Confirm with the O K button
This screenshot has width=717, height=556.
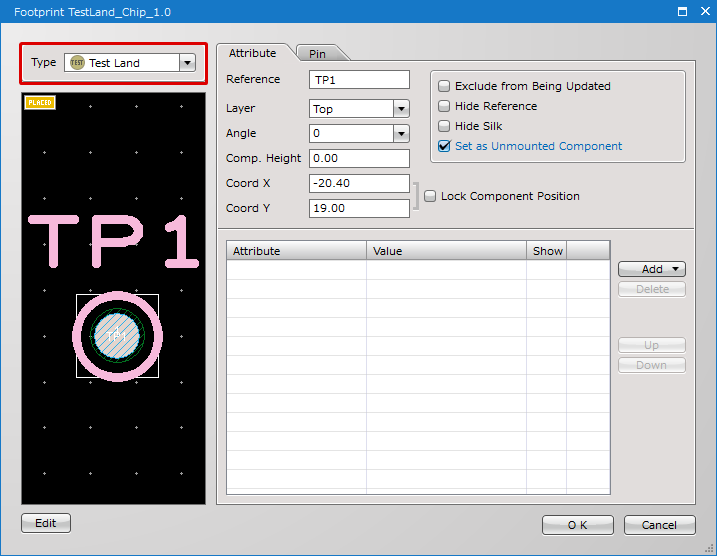[x=578, y=525]
